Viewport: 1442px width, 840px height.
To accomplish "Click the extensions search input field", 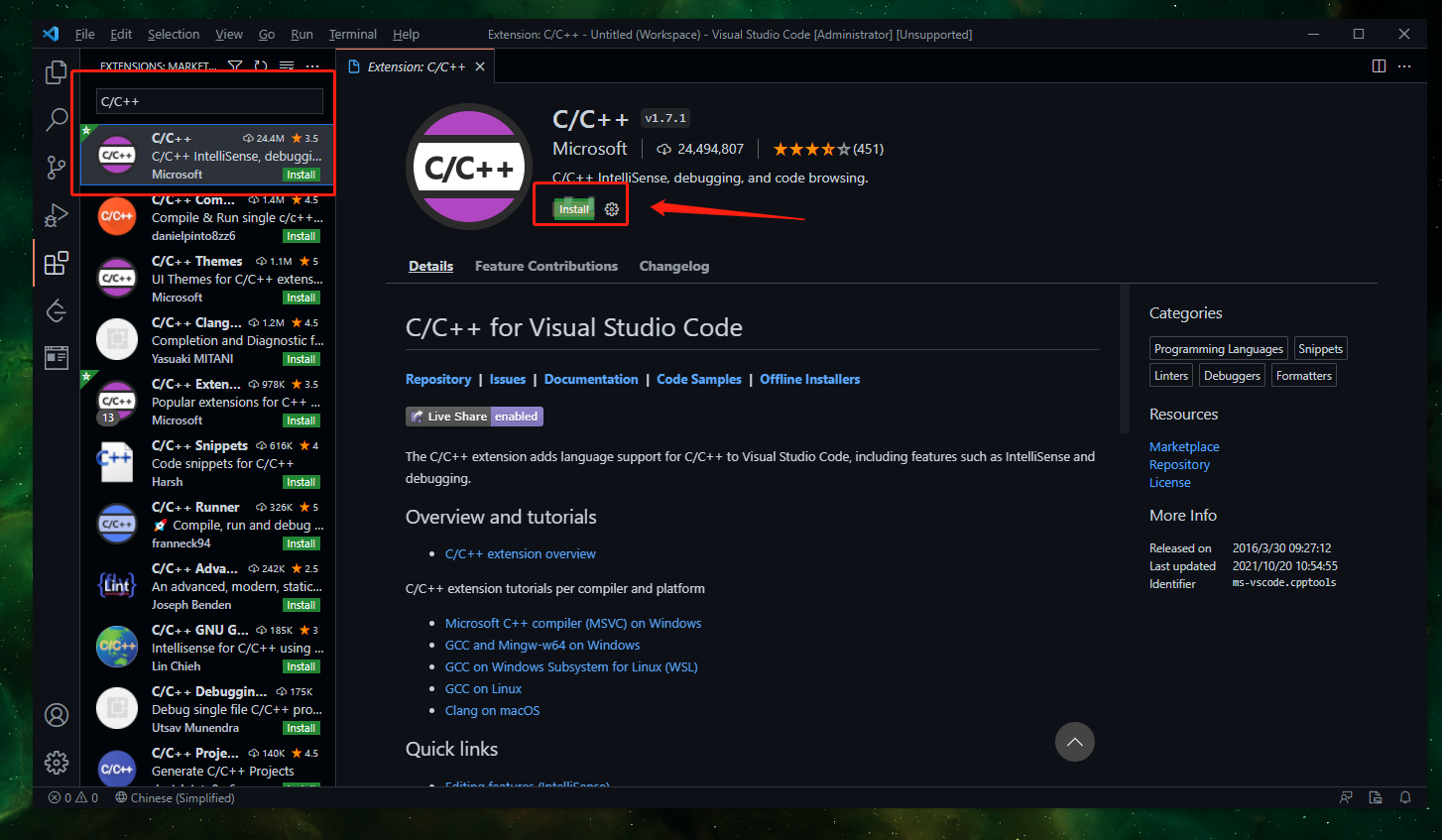I will (209, 101).
